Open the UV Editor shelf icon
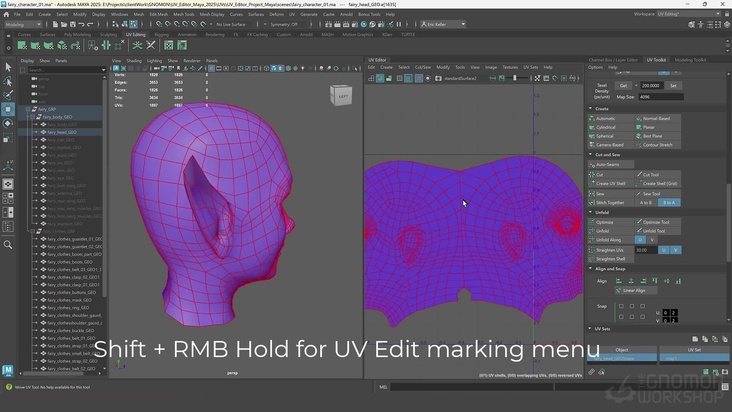This screenshot has height=412, width=732. [169, 45]
